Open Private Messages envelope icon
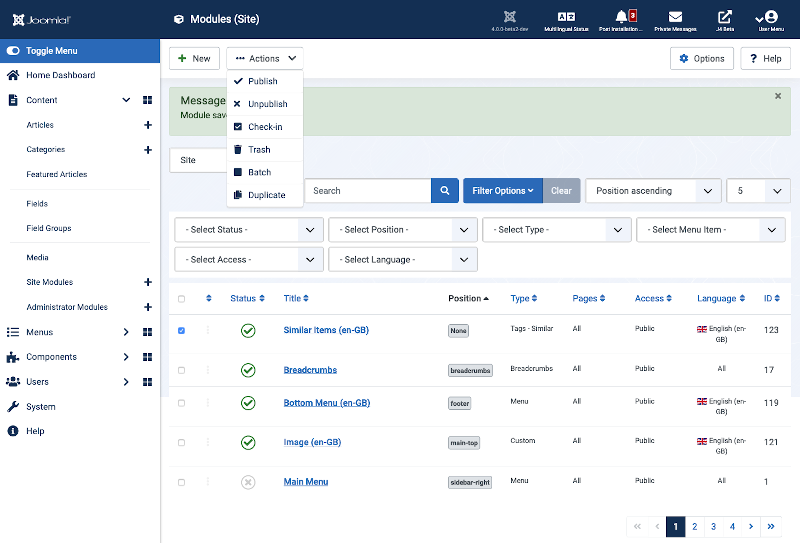This screenshot has height=543, width=800. (676, 17)
